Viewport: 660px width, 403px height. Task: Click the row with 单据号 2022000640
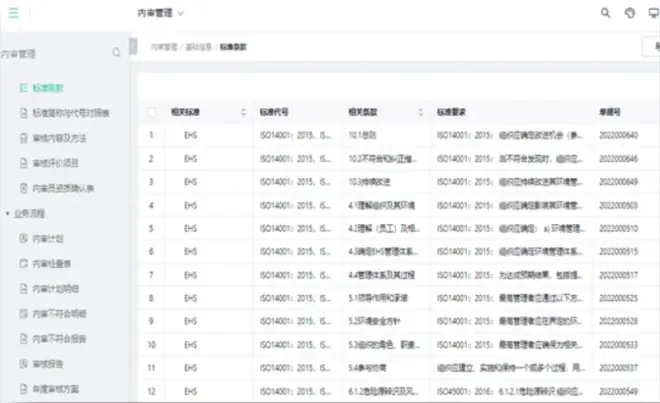pyautogui.click(x=400, y=135)
